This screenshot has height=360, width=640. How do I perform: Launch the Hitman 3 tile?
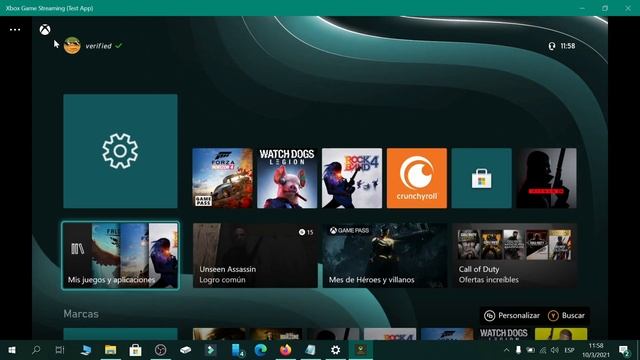pos(547,178)
